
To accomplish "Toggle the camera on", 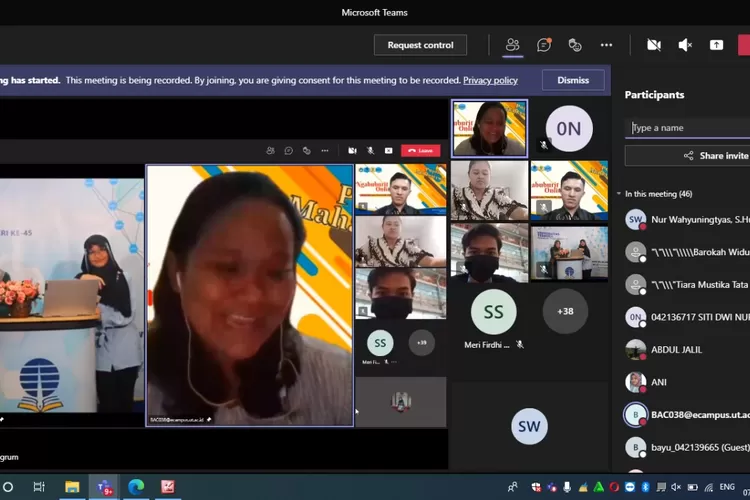I will coord(654,45).
